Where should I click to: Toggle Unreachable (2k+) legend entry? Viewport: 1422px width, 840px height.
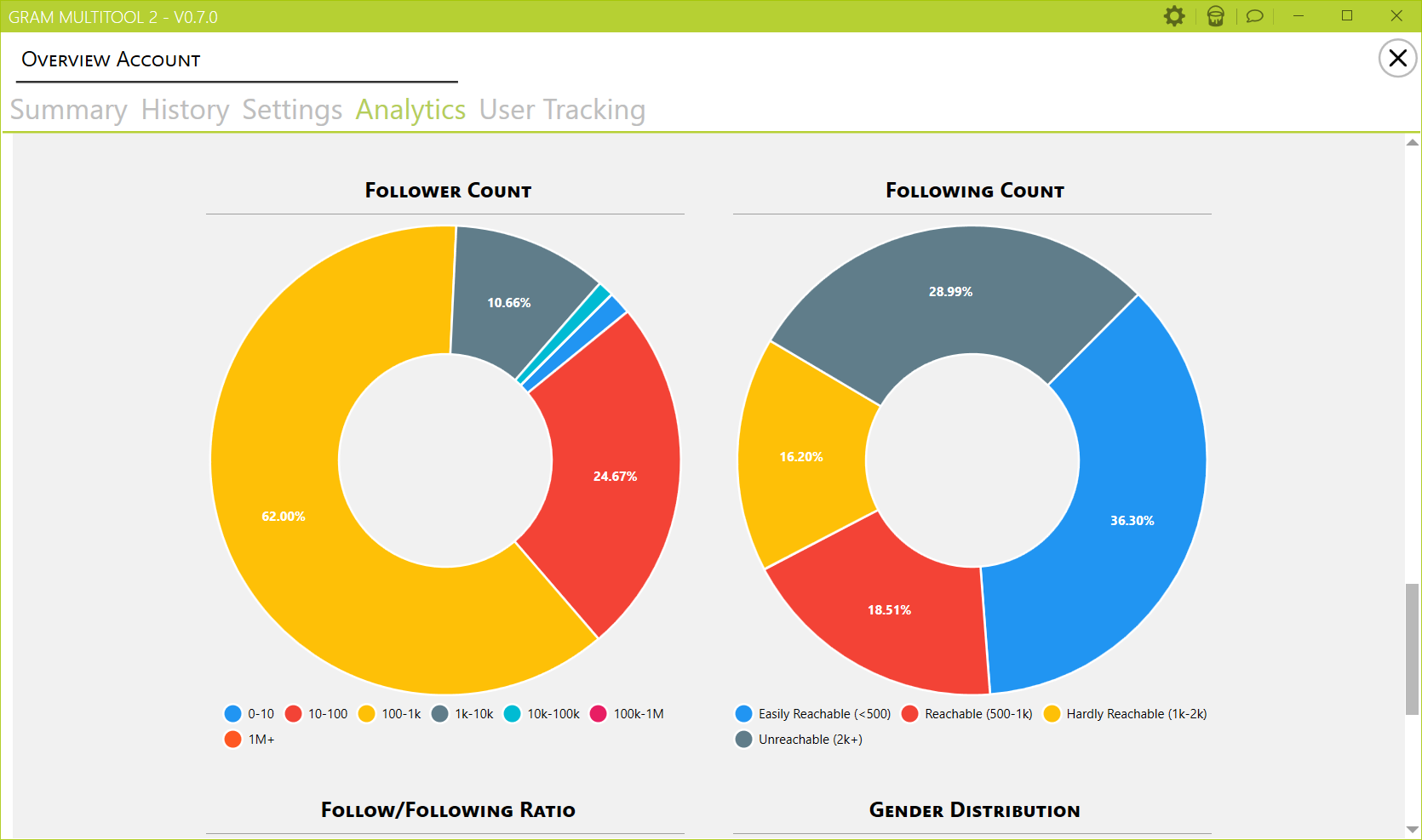coord(799,740)
